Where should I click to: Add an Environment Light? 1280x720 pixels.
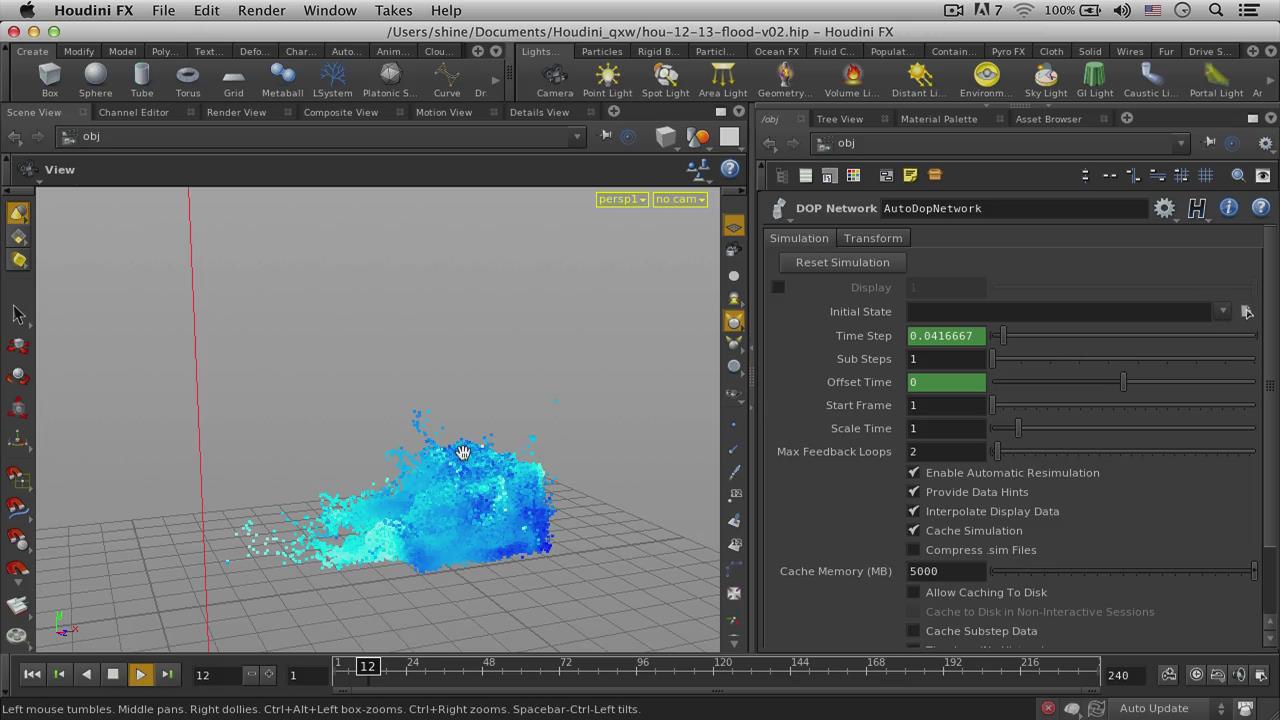click(x=986, y=79)
